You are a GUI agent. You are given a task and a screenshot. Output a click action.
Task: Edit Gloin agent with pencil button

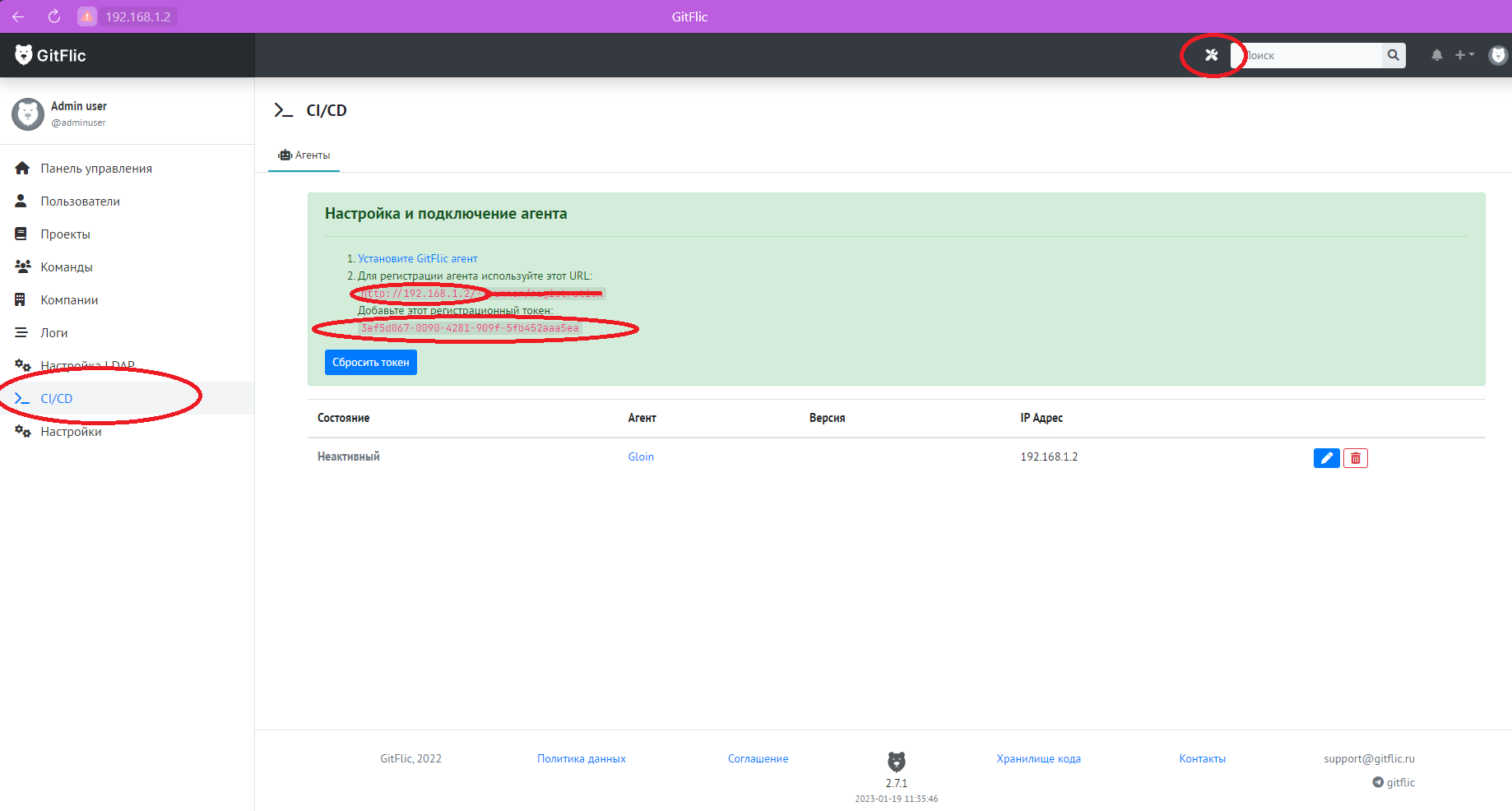click(1326, 458)
